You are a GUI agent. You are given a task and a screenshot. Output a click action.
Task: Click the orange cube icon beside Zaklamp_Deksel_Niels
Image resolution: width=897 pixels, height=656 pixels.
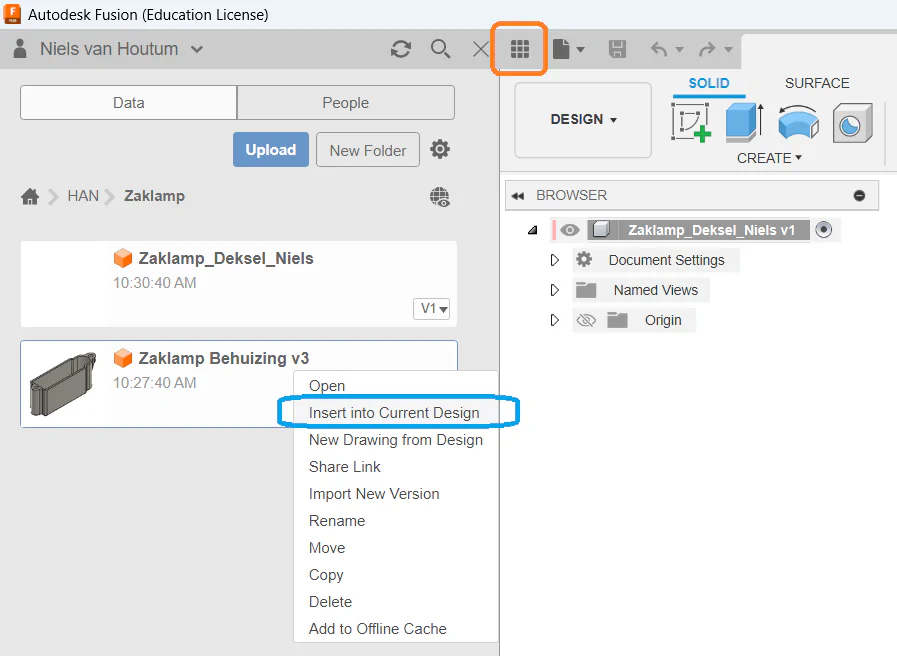[123, 259]
